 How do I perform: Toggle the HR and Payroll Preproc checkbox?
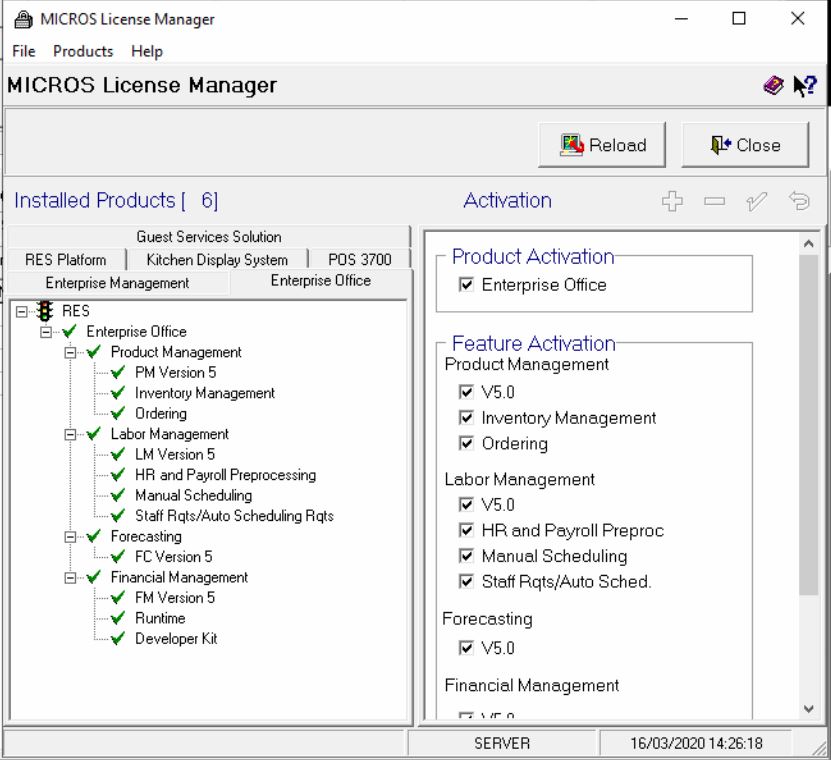[x=466, y=531]
